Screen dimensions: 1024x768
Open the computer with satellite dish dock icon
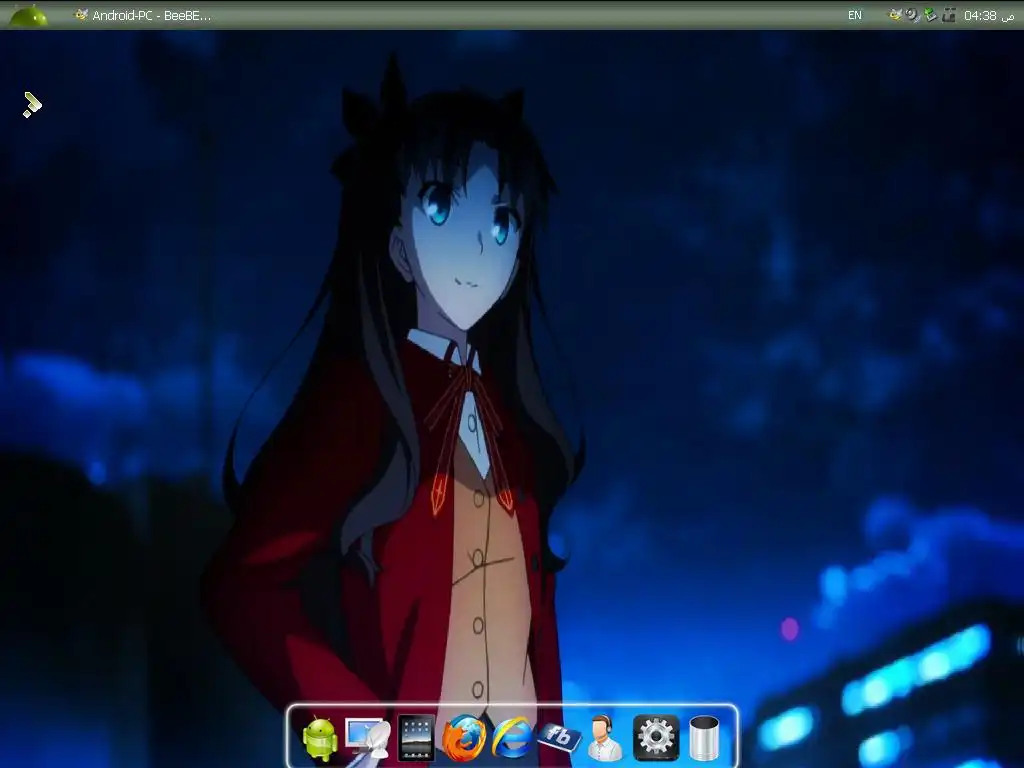point(368,739)
